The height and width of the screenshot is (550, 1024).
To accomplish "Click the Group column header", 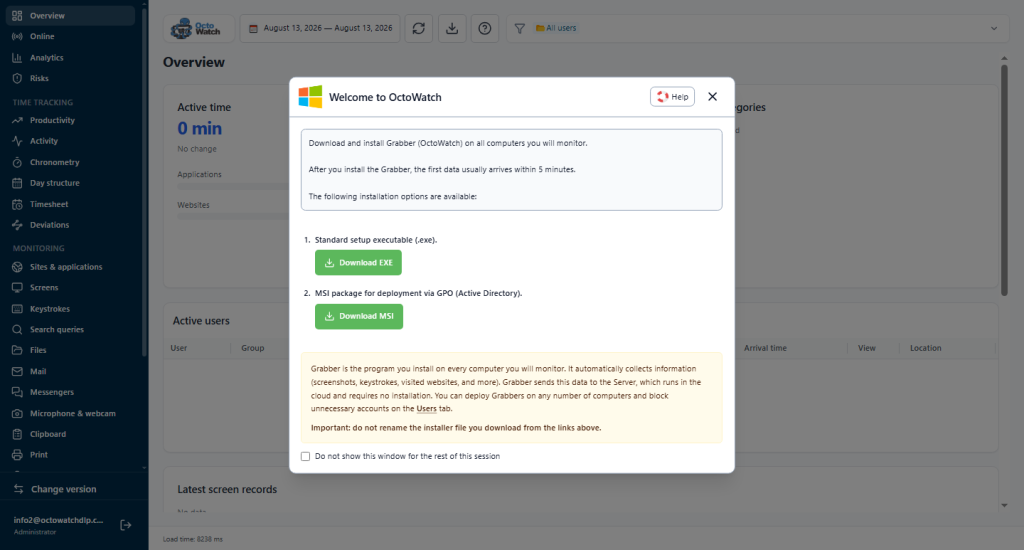I will (252, 348).
